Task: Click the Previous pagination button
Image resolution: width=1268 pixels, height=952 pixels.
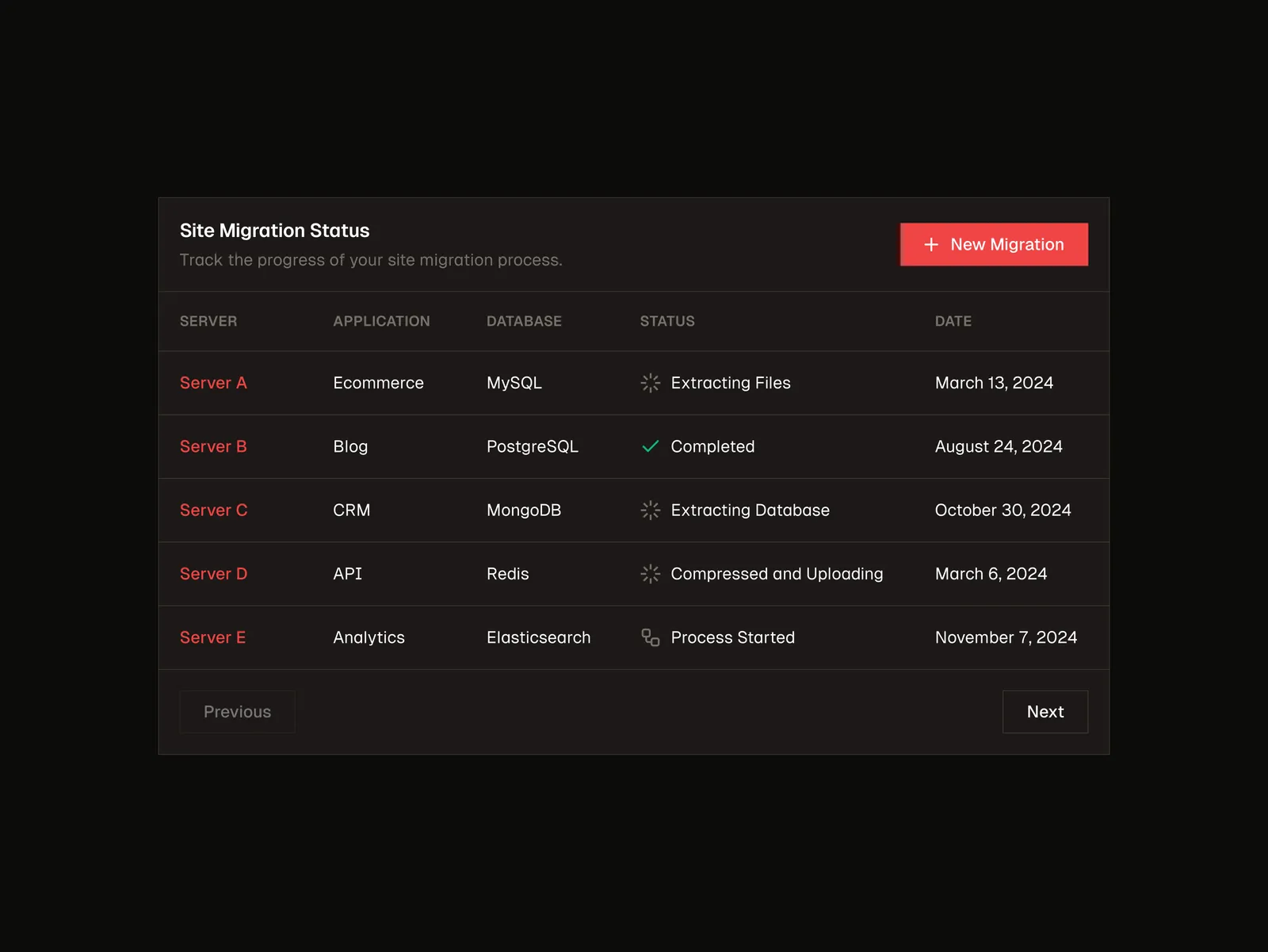Action: pyautogui.click(x=237, y=712)
